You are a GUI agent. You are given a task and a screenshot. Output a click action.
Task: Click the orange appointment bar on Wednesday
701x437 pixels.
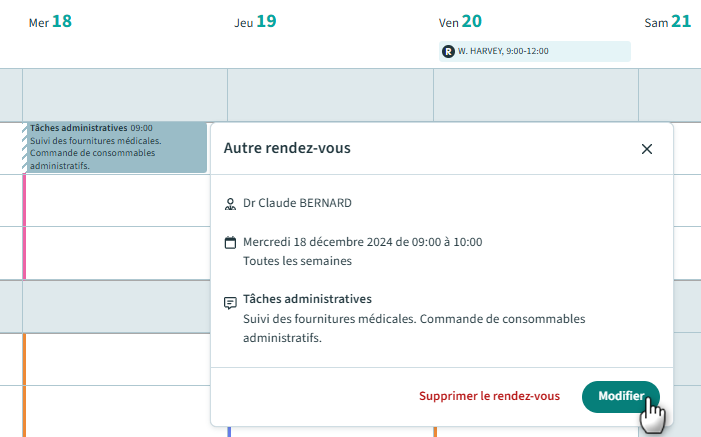[x=24, y=384]
